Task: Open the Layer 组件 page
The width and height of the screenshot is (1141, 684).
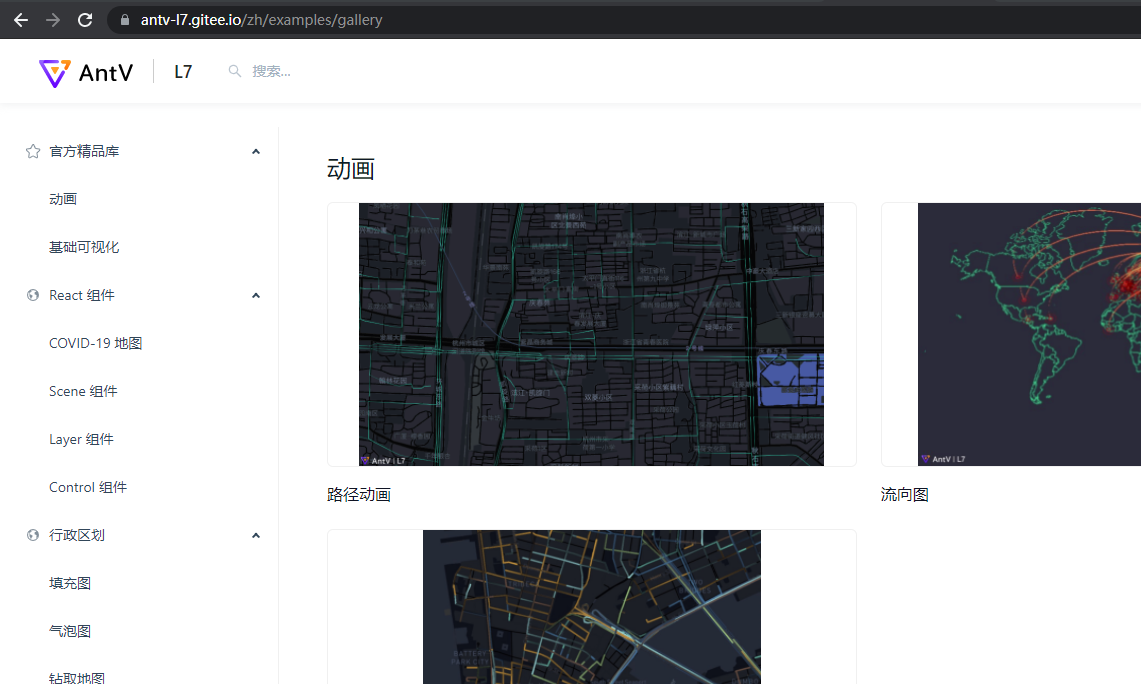Action: tap(81, 439)
